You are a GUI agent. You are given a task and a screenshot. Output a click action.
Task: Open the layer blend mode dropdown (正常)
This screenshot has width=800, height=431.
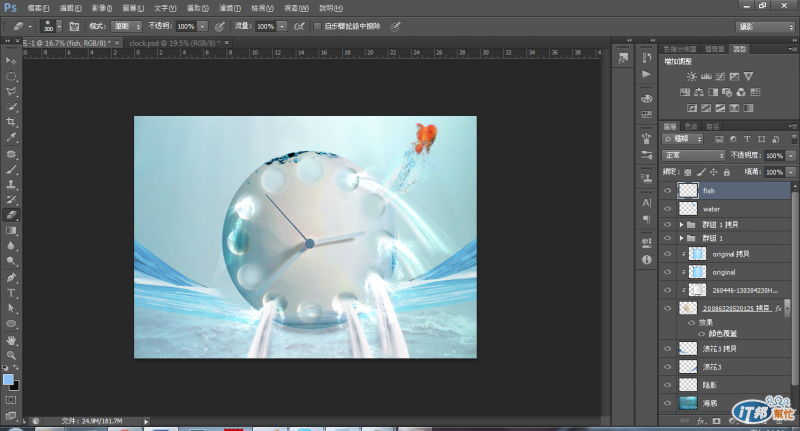694,156
